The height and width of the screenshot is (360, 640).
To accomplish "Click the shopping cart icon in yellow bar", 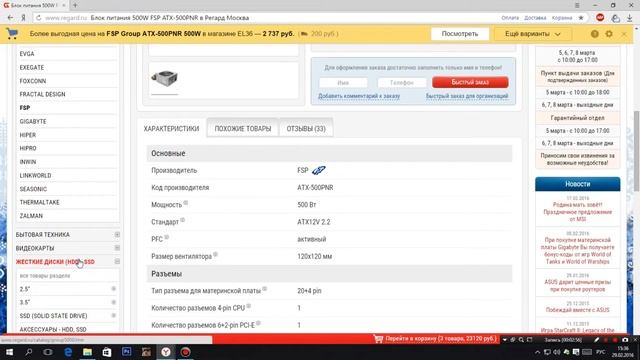I will [x=12, y=34].
